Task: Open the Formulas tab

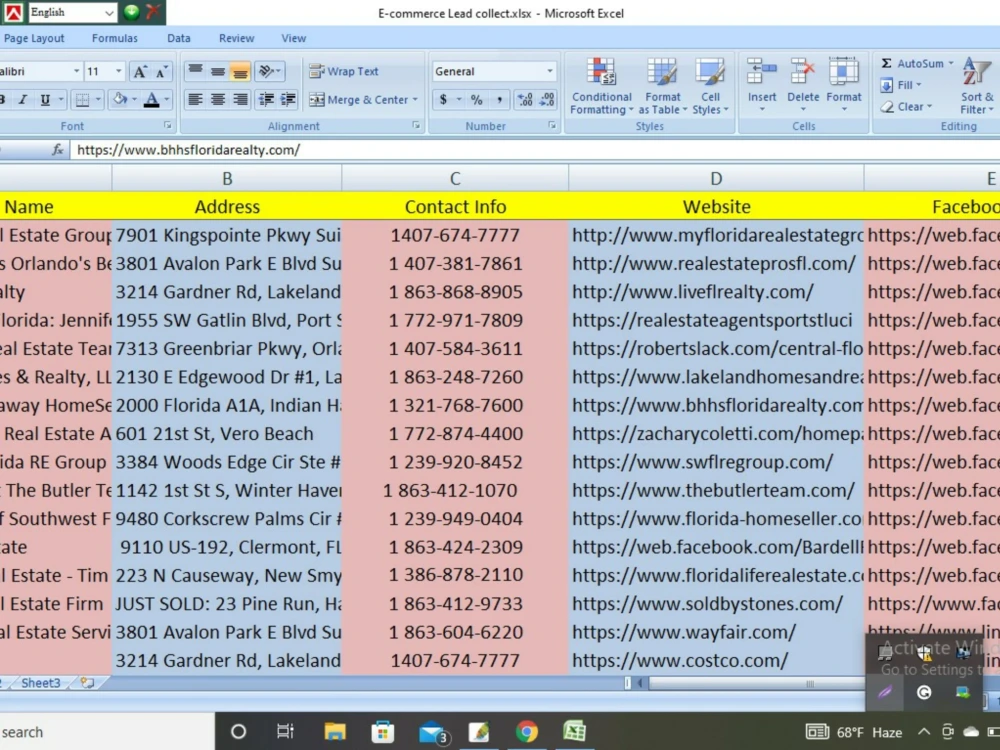Action: tap(115, 38)
